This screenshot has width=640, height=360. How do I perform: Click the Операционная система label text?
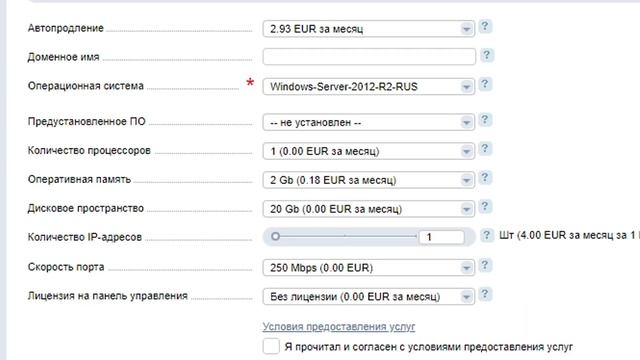86,86
